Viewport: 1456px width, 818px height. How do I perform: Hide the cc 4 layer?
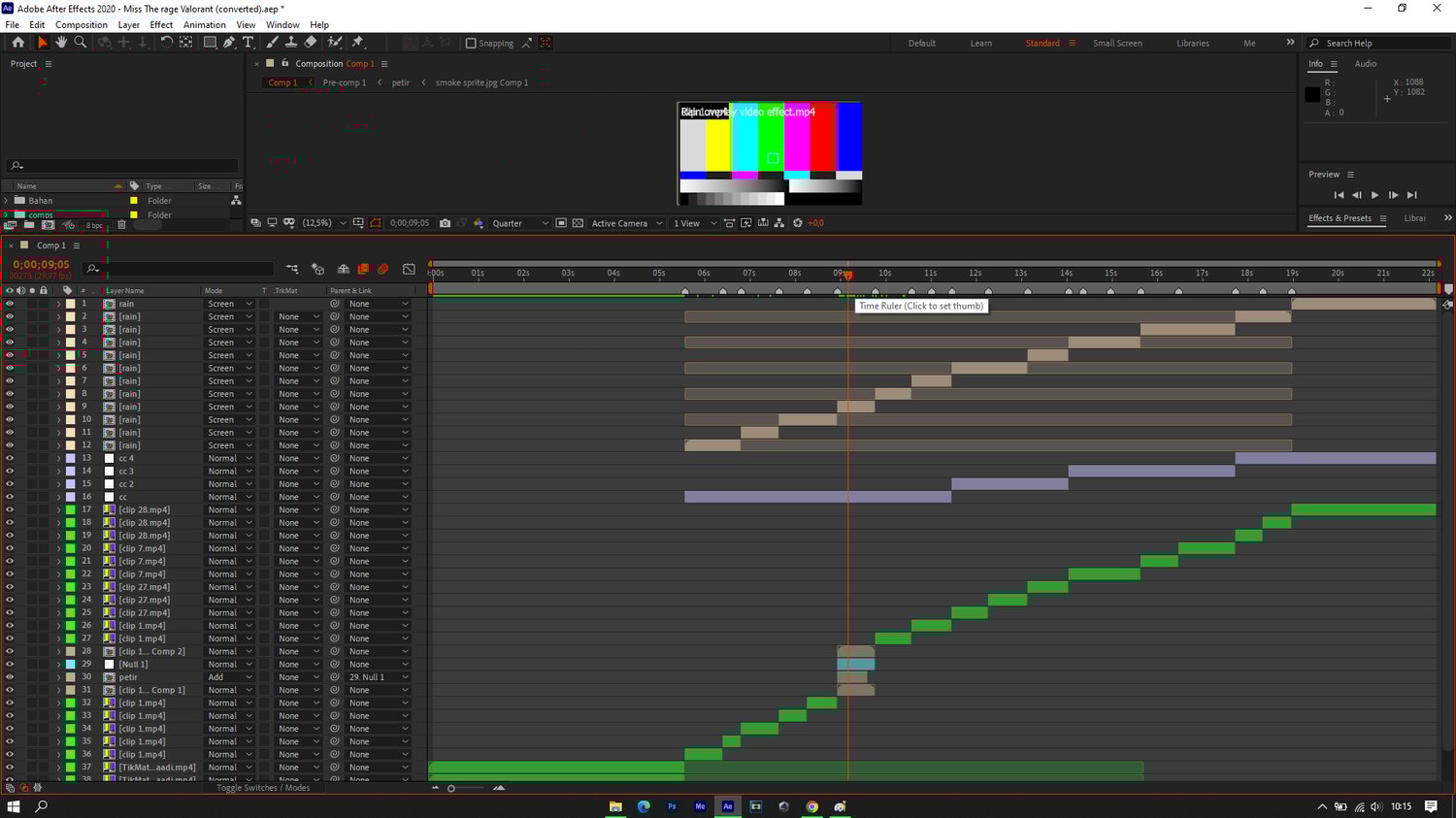[x=10, y=458]
